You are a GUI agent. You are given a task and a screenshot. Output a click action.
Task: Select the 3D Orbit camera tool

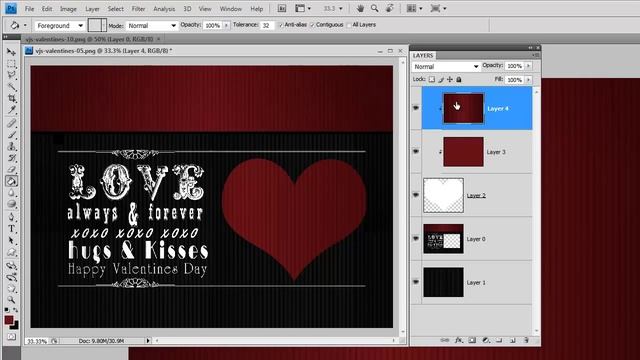(11, 277)
